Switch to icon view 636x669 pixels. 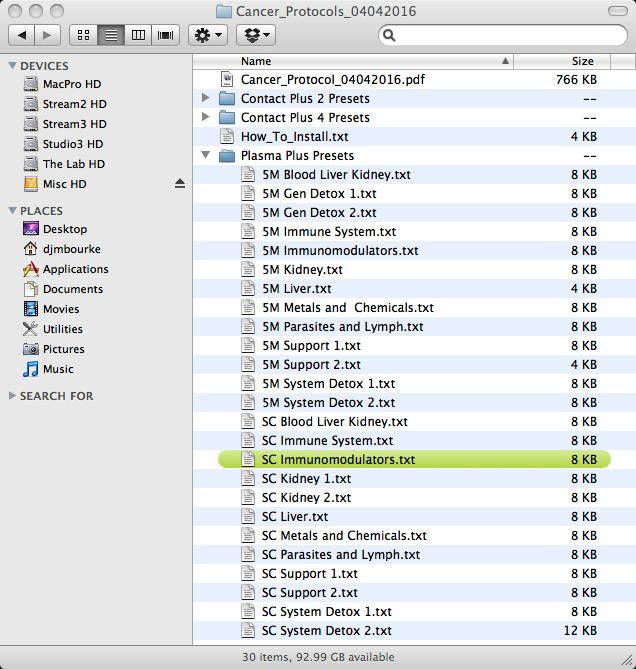[x=84, y=35]
